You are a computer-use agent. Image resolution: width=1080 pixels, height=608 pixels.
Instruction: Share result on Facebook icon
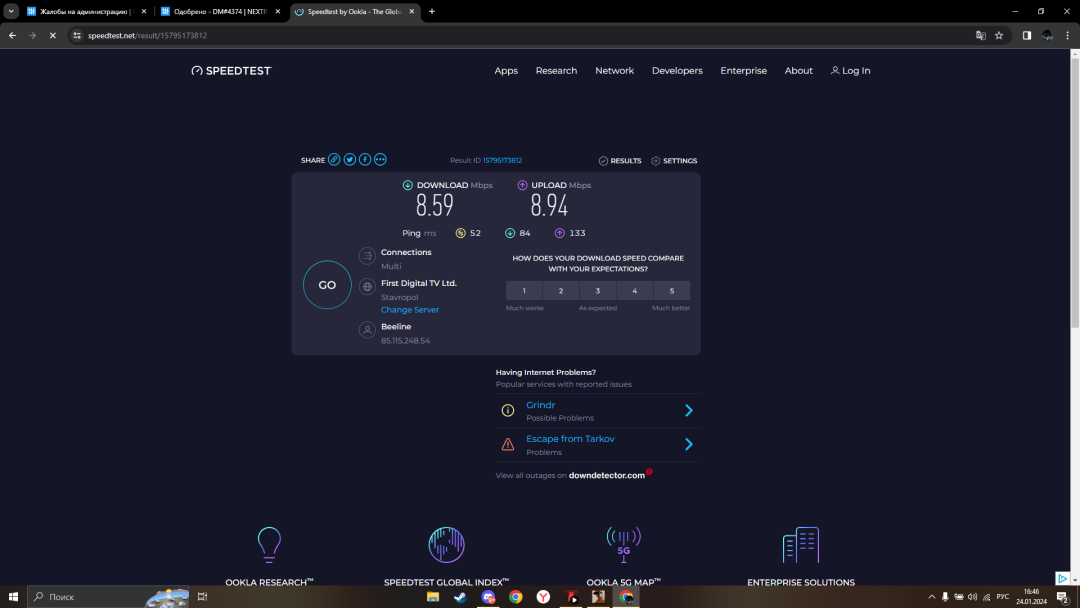(365, 160)
